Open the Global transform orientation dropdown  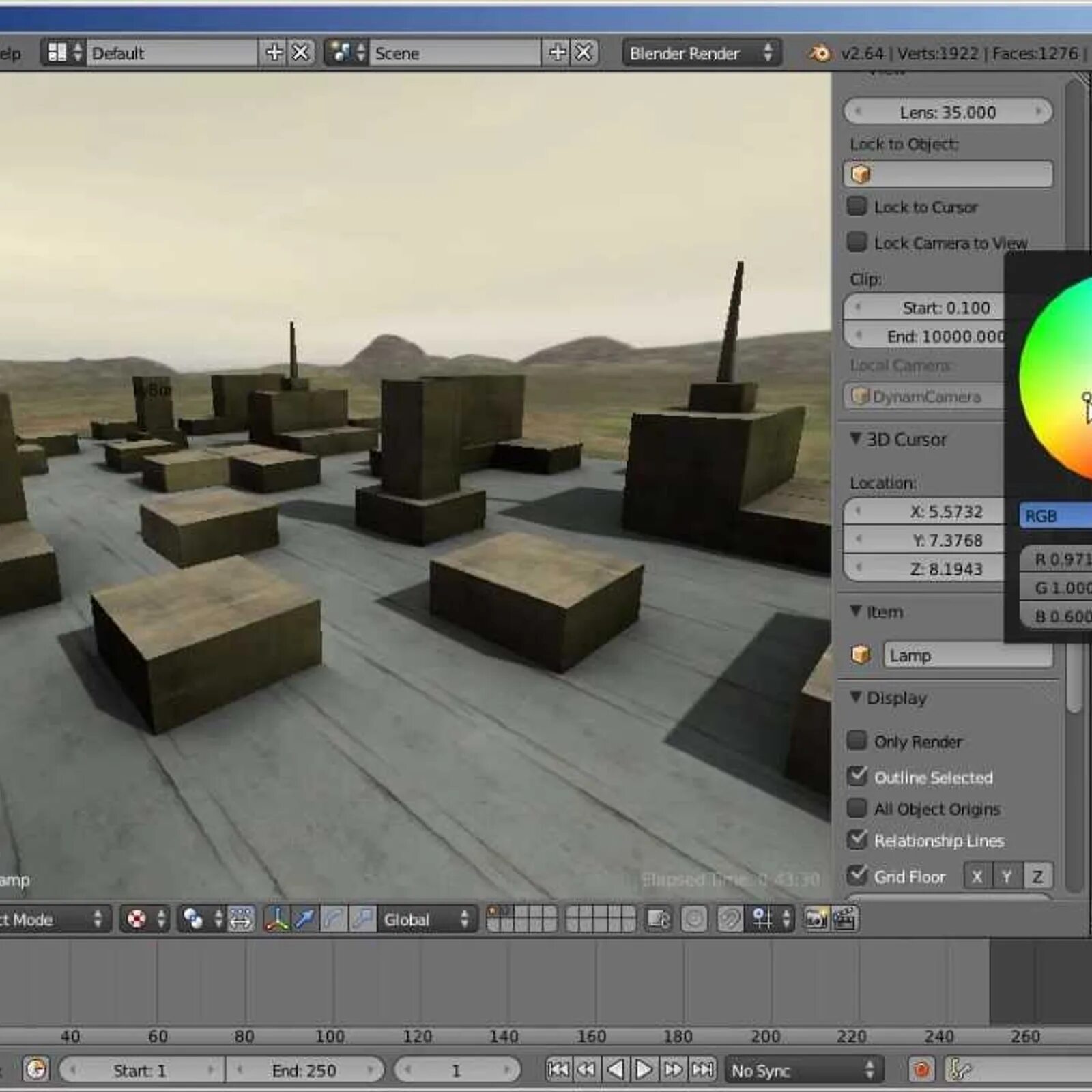427,919
